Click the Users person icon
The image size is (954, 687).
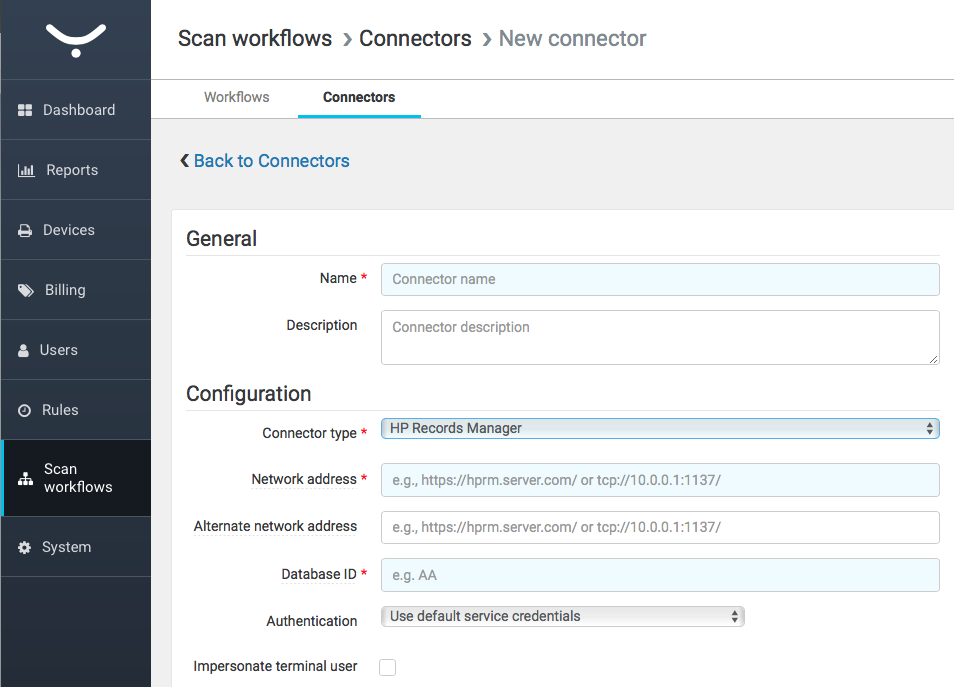pos(24,350)
